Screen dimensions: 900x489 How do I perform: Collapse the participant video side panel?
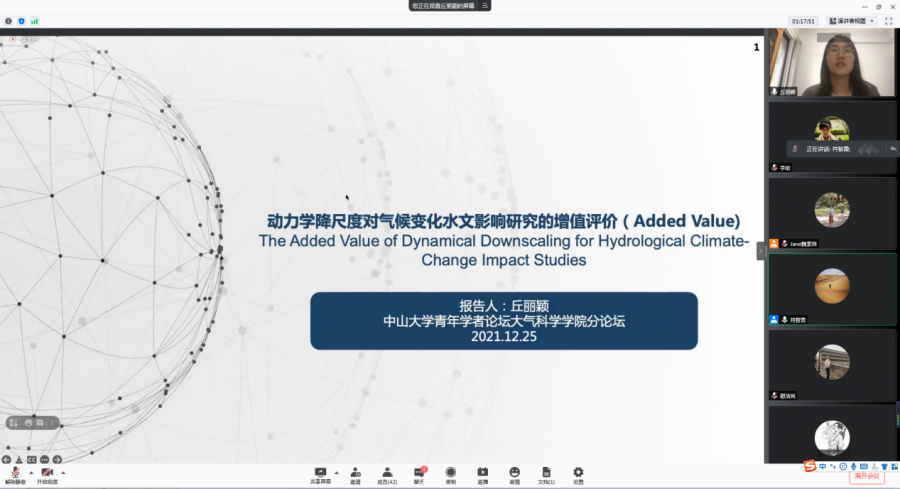tap(760, 252)
